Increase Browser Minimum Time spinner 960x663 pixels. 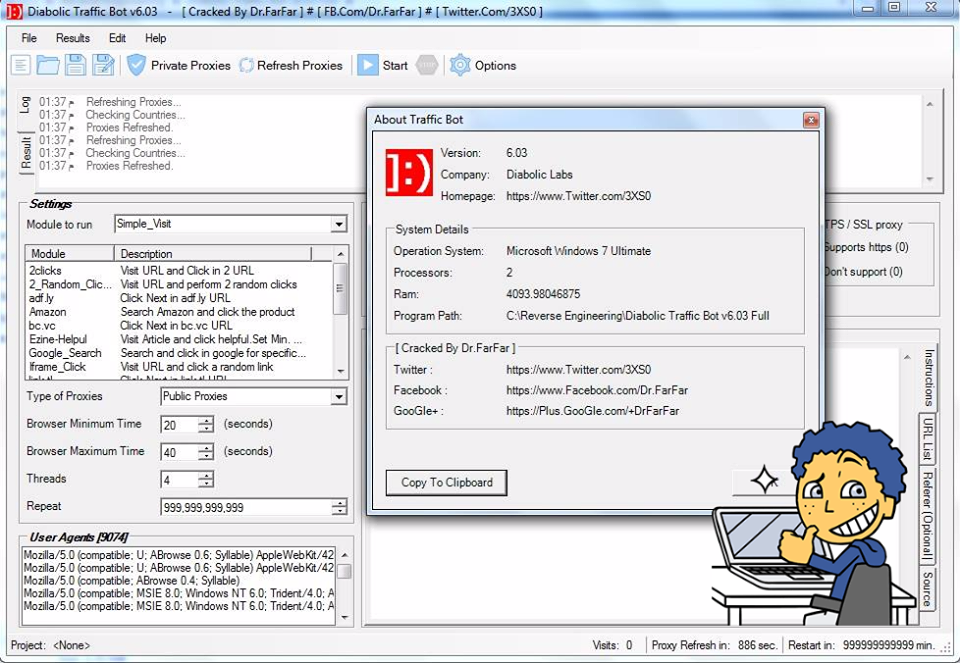[206, 420]
